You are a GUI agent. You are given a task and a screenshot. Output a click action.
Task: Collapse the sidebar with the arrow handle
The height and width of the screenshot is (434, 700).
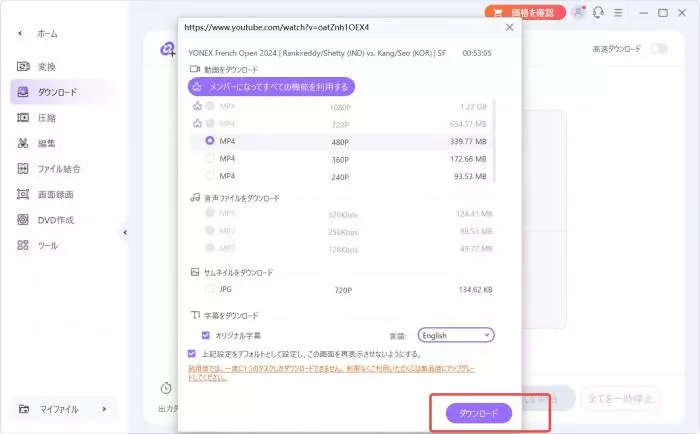[x=125, y=232]
